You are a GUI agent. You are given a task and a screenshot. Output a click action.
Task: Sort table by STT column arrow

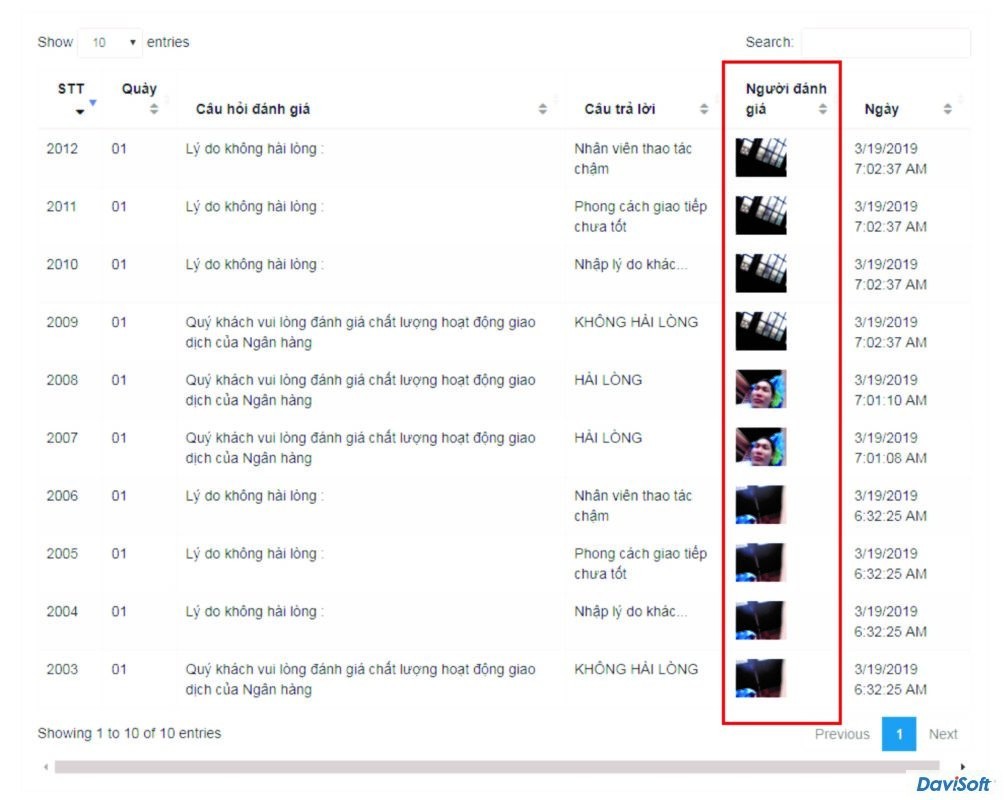80,109
